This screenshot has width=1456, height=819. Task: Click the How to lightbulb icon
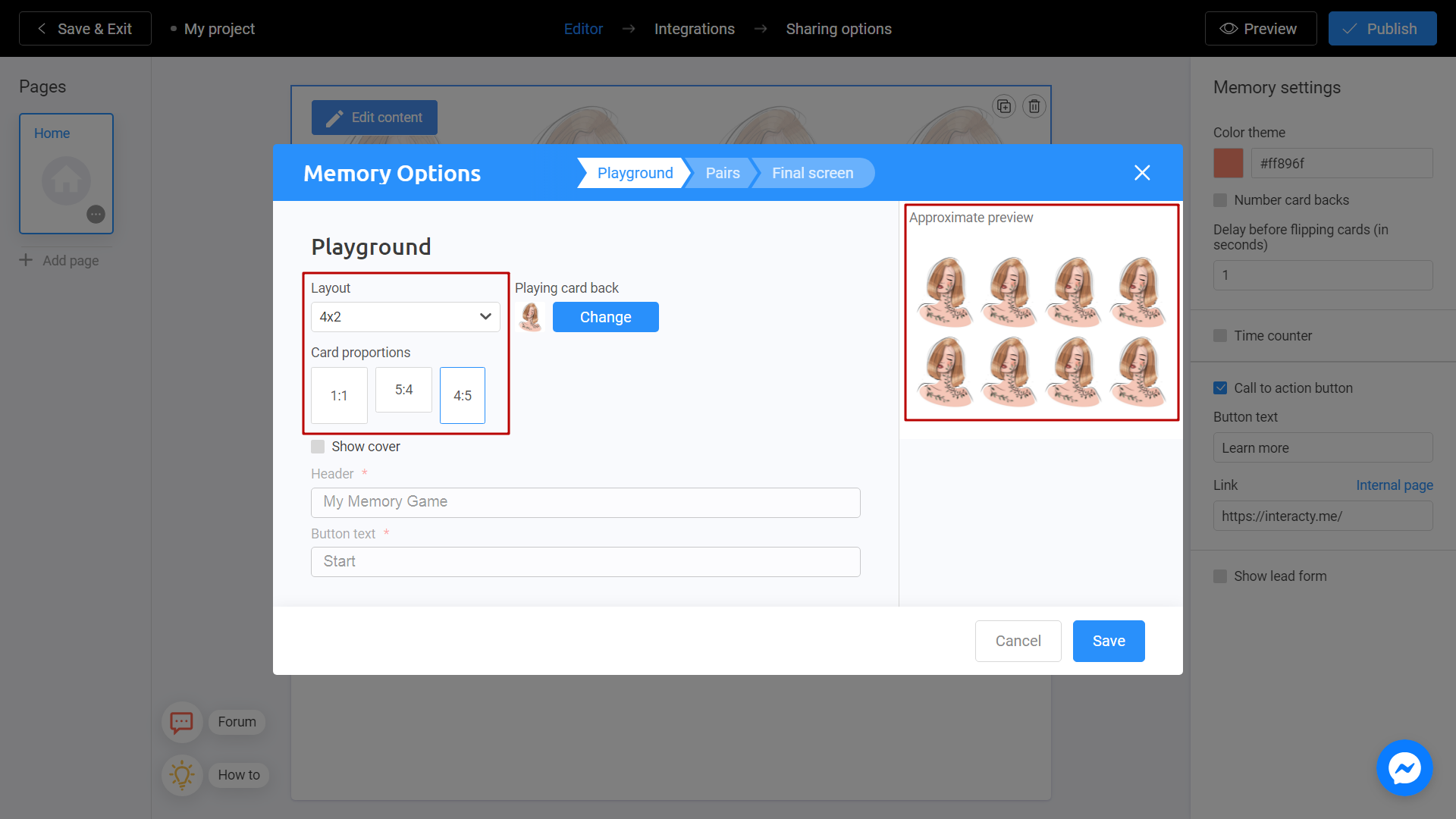182,775
